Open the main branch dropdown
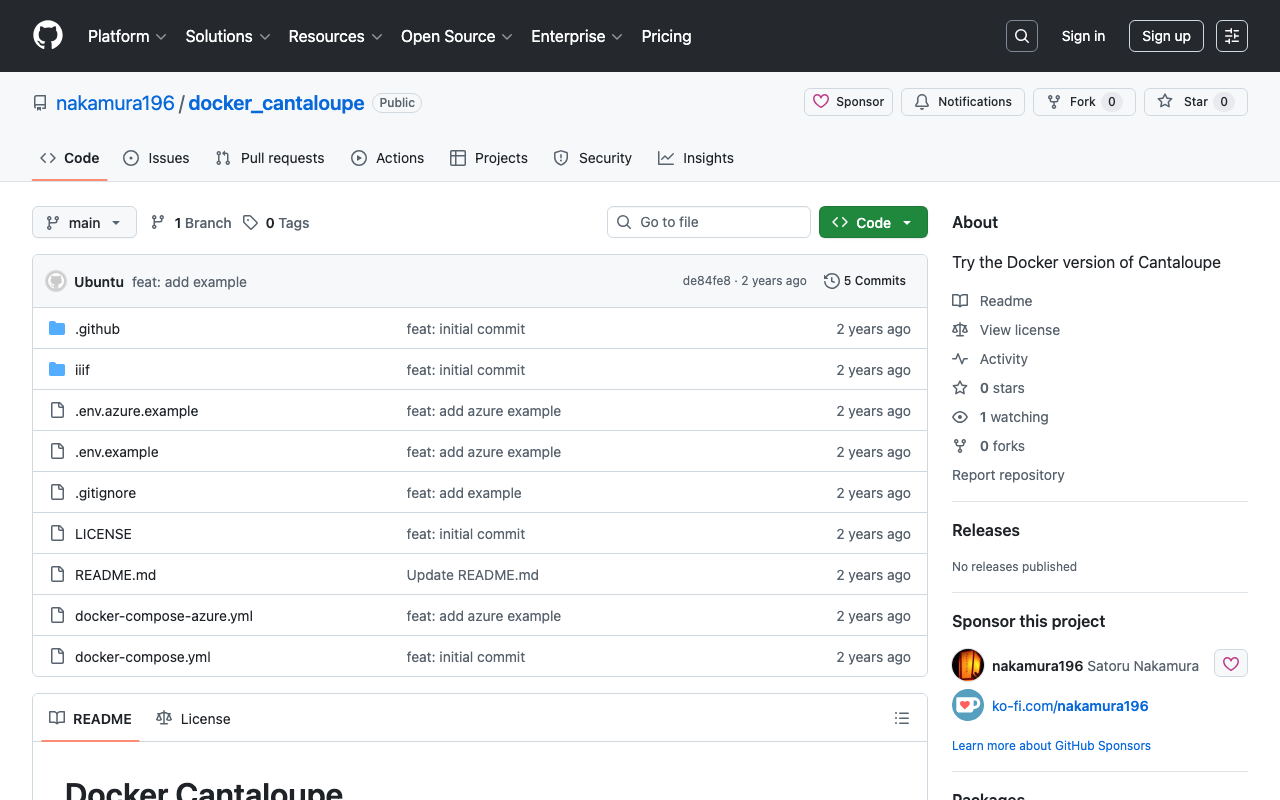Image resolution: width=1280 pixels, height=800 pixels. point(84,222)
